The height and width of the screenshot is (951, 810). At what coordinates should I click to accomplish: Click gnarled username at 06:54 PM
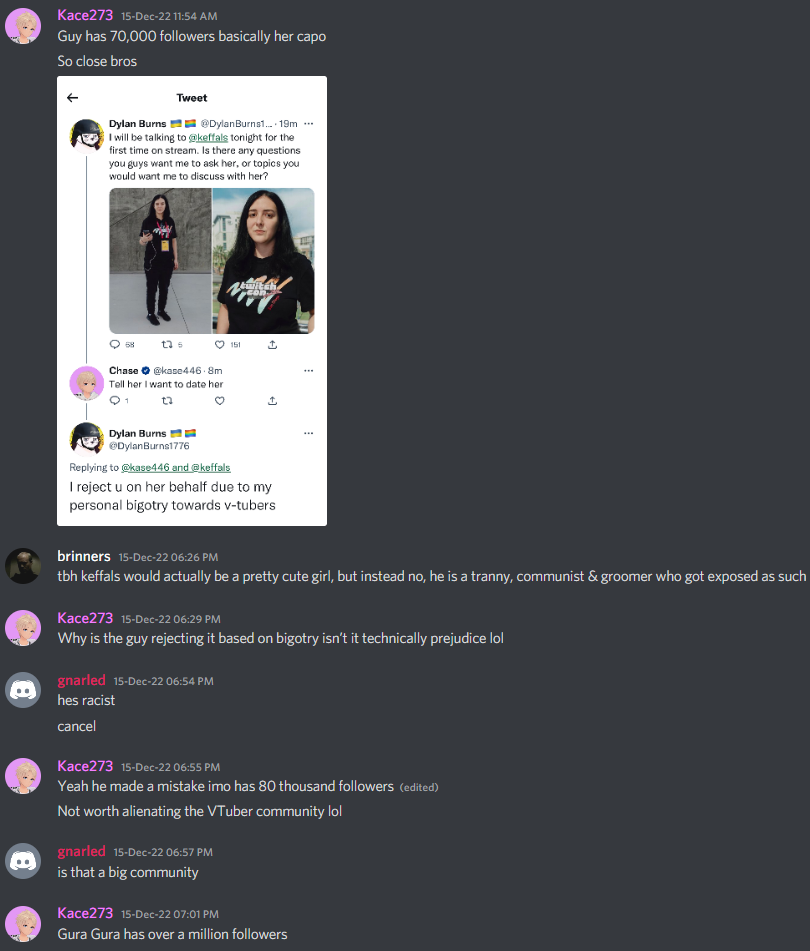click(81, 680)
